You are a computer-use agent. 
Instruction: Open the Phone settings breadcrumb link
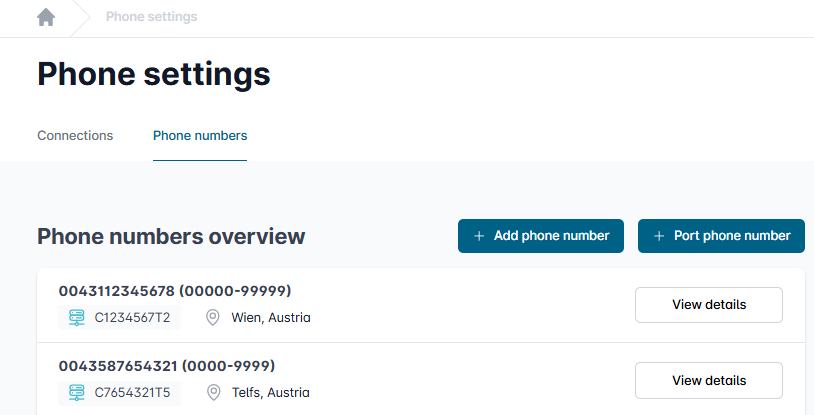coord(151,17)
